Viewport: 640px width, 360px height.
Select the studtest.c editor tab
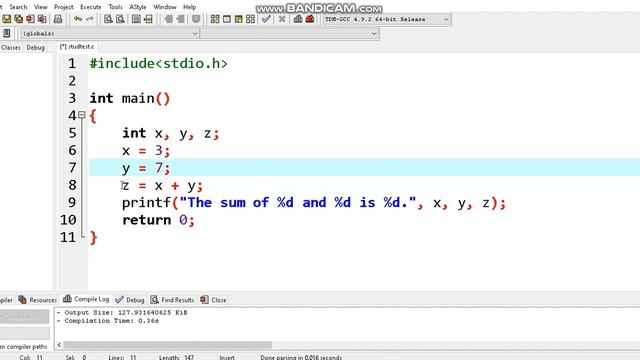click(77, 47)
